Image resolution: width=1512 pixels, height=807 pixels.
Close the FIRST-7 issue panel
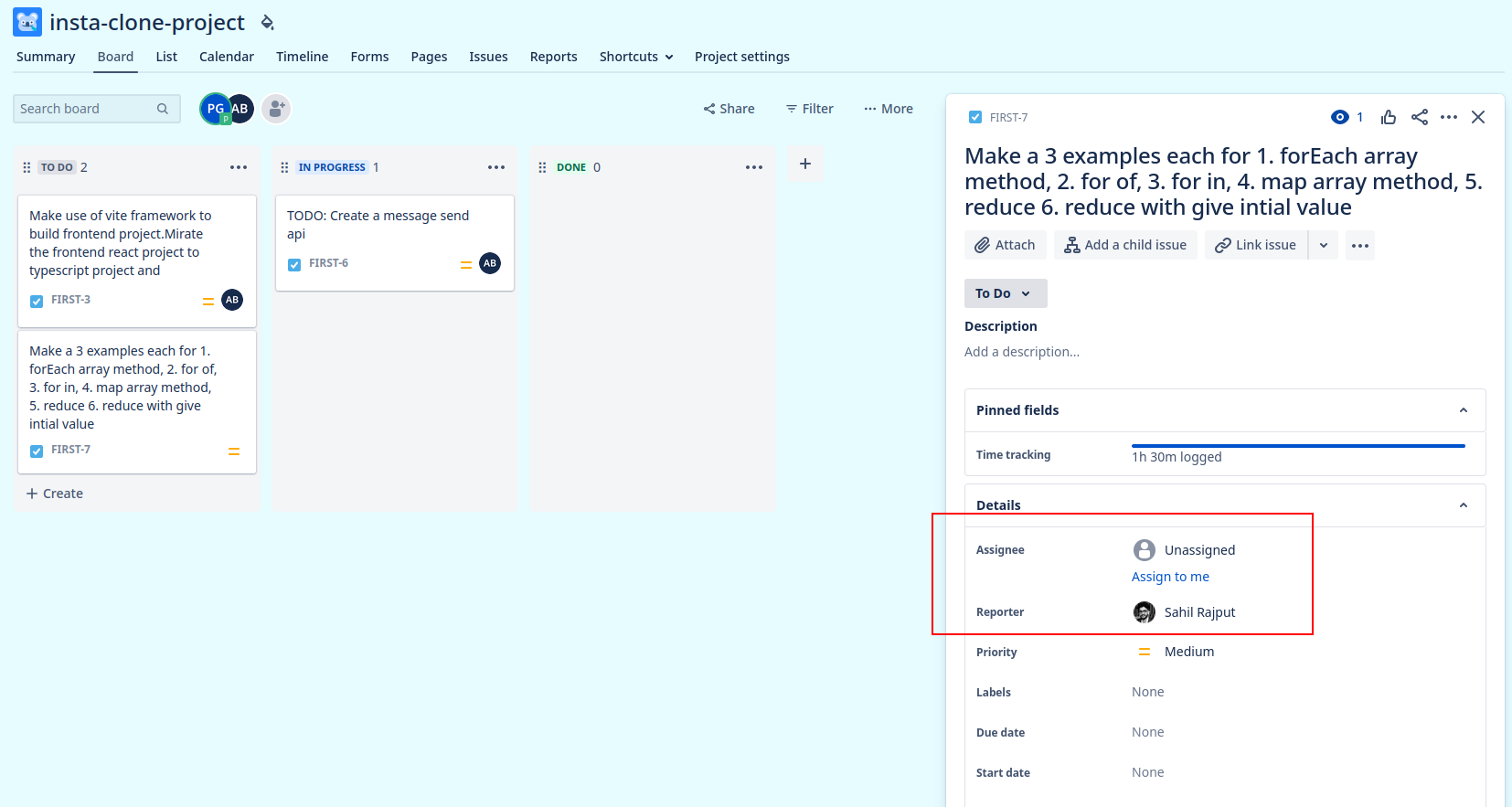1478,117
